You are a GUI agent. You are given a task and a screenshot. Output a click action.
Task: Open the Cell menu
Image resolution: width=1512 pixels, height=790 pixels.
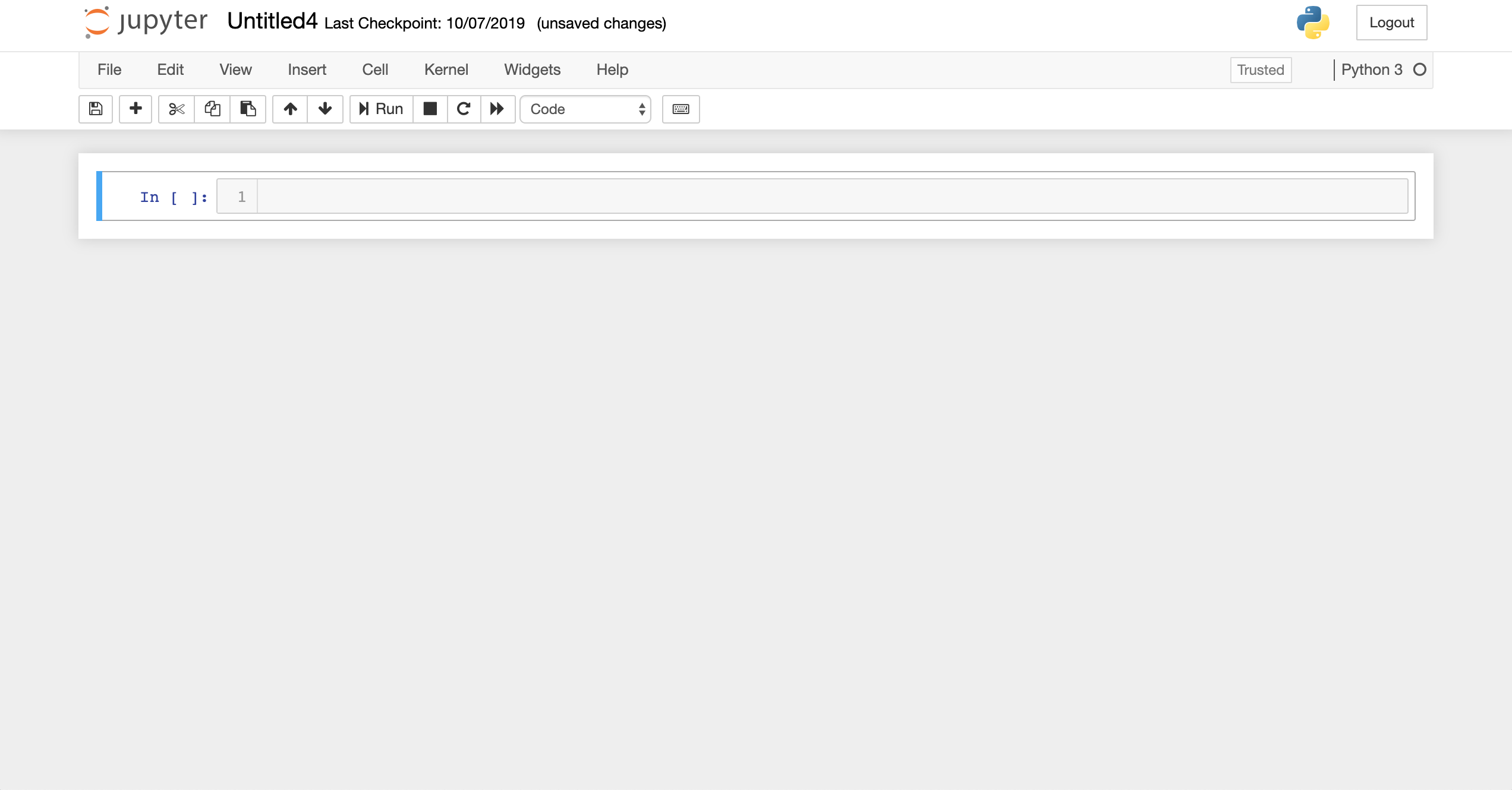(374, 69)
